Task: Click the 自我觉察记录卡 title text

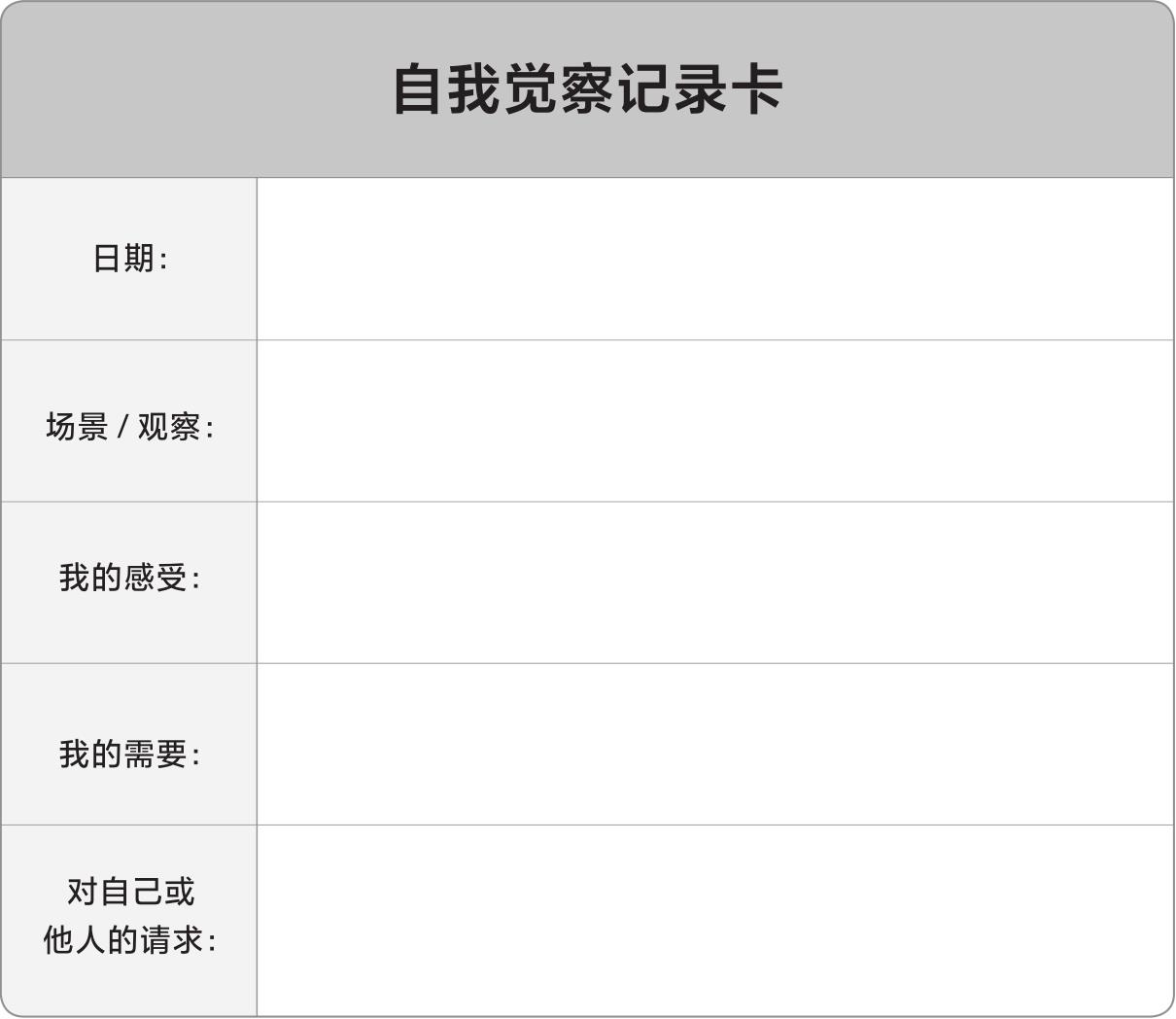Action: [587, 90]
